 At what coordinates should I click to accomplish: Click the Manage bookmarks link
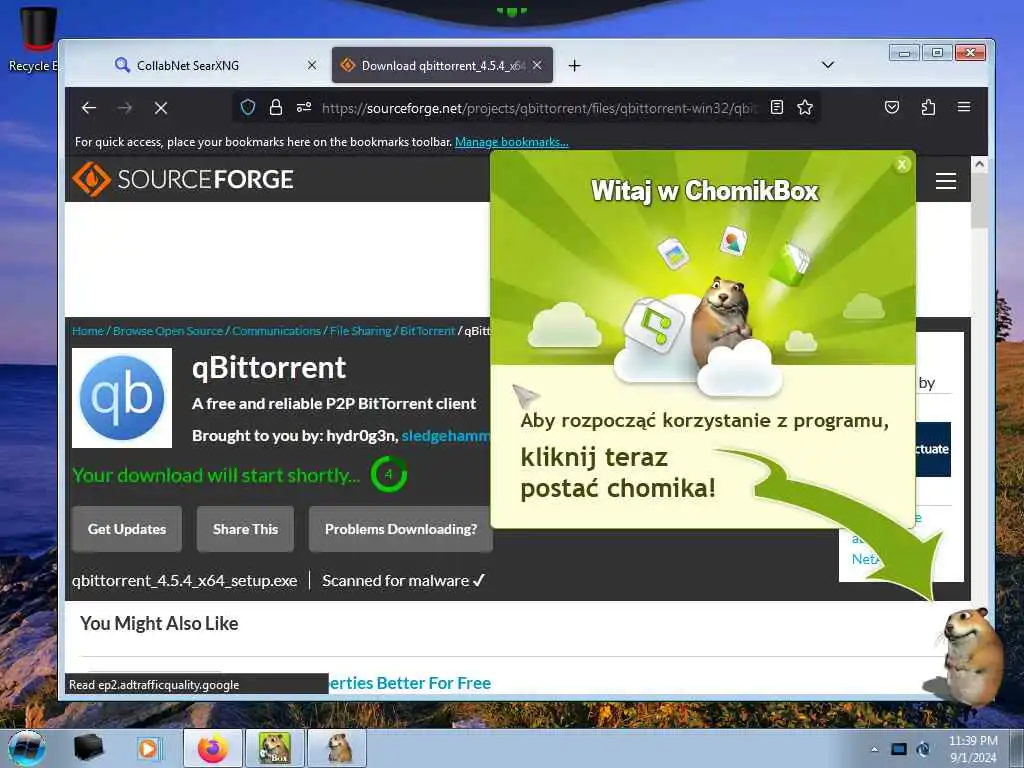point(511,142)
